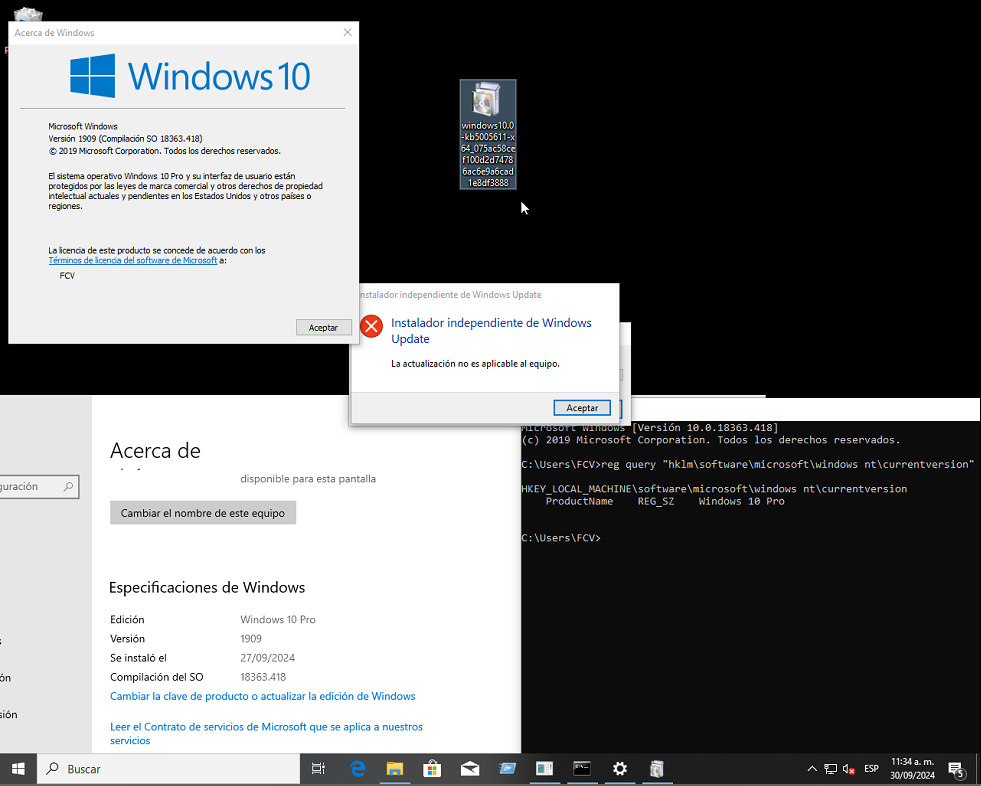Image resolution: width=981 pixels, height=786 pixels.
Task: Click 'La actualización no es aplicable al equipo' message
Action: pyautogui.click(x=475, y=364)
